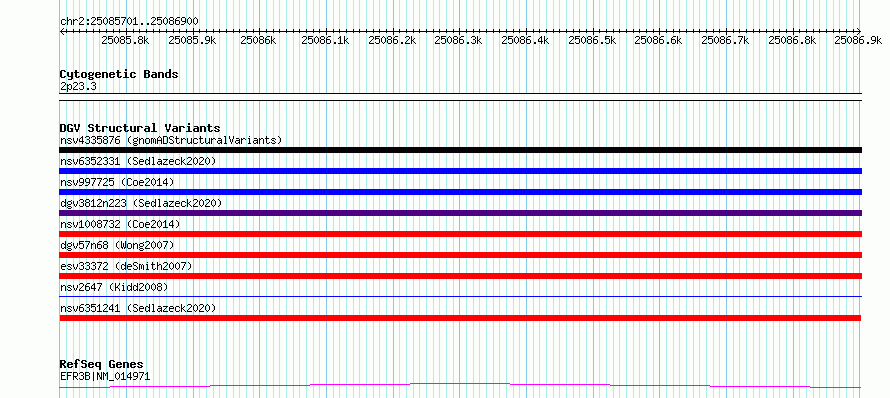Open variant nsv1008732 Coe2014 label

pyautogui.click(x=120, y=224)
